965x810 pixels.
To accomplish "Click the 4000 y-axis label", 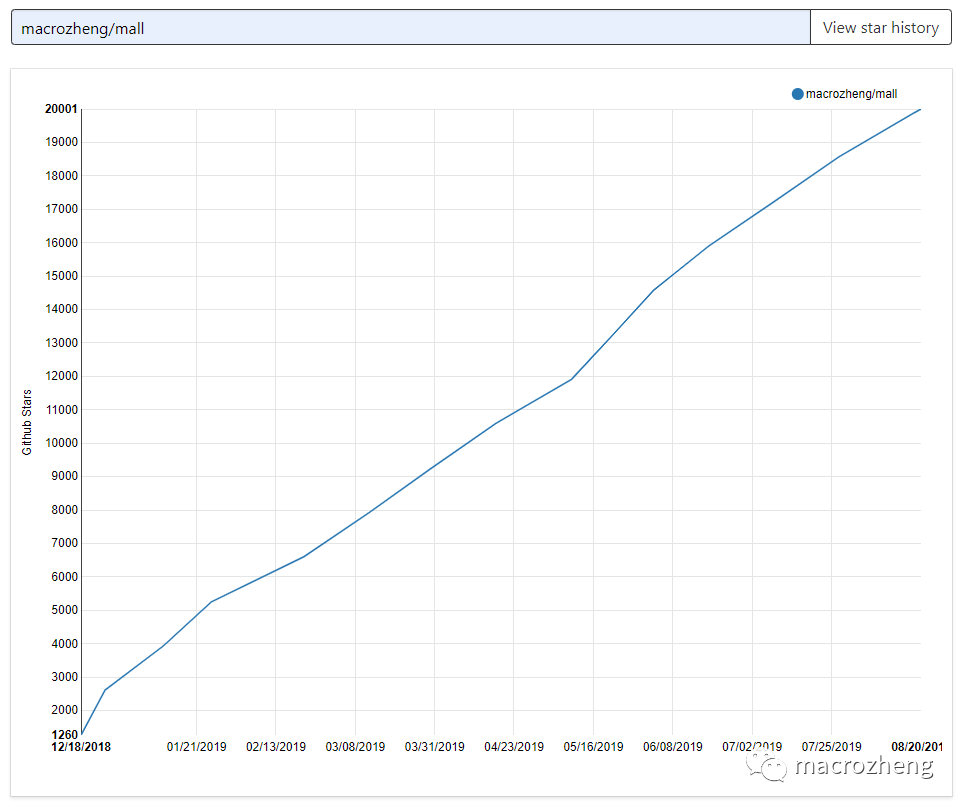I will coord(64,643).
